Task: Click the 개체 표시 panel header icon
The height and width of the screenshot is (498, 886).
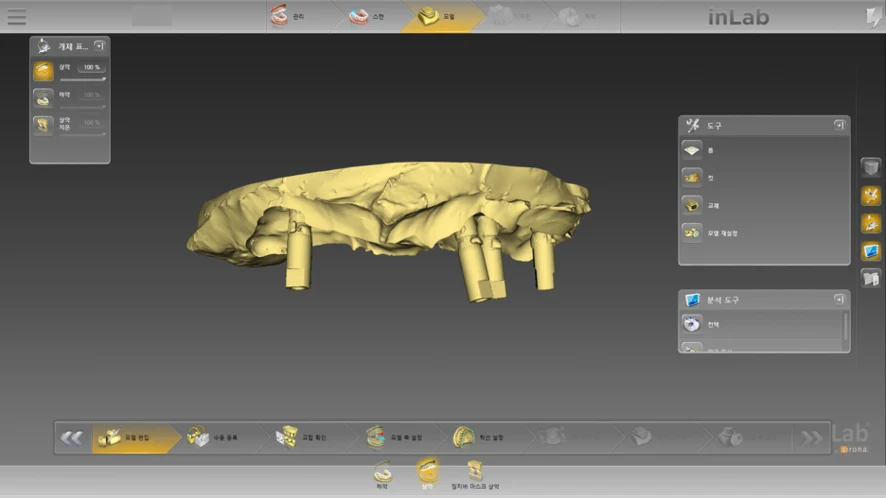Action: [x=44, y=46]
